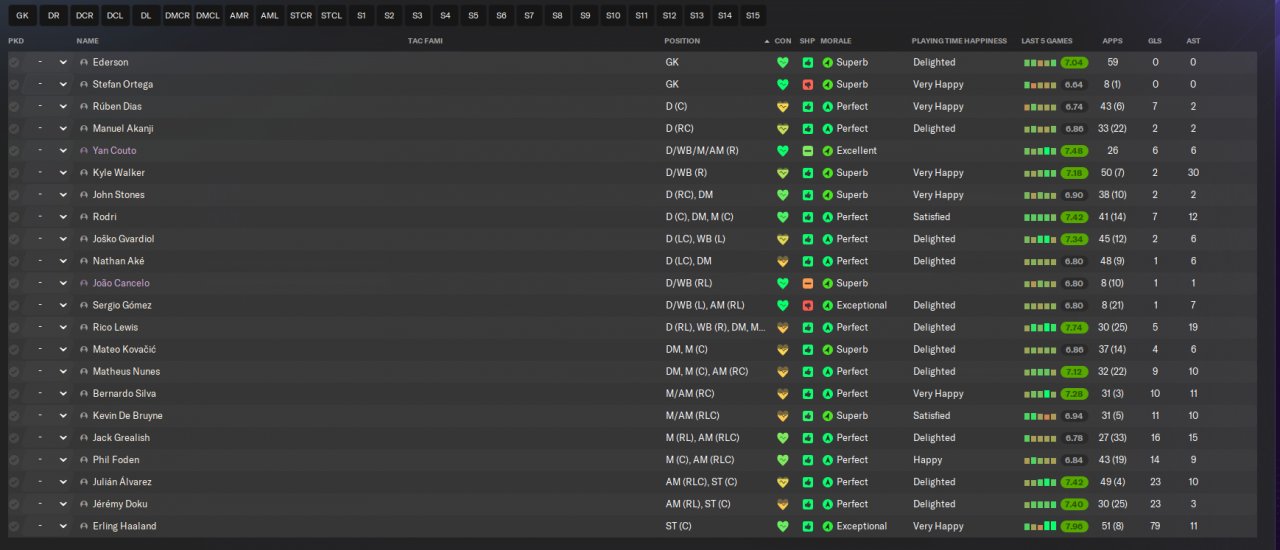Toggle the picked circle for Rodri
Viewport: 1280px width, 550px height.
pos(14,217)
